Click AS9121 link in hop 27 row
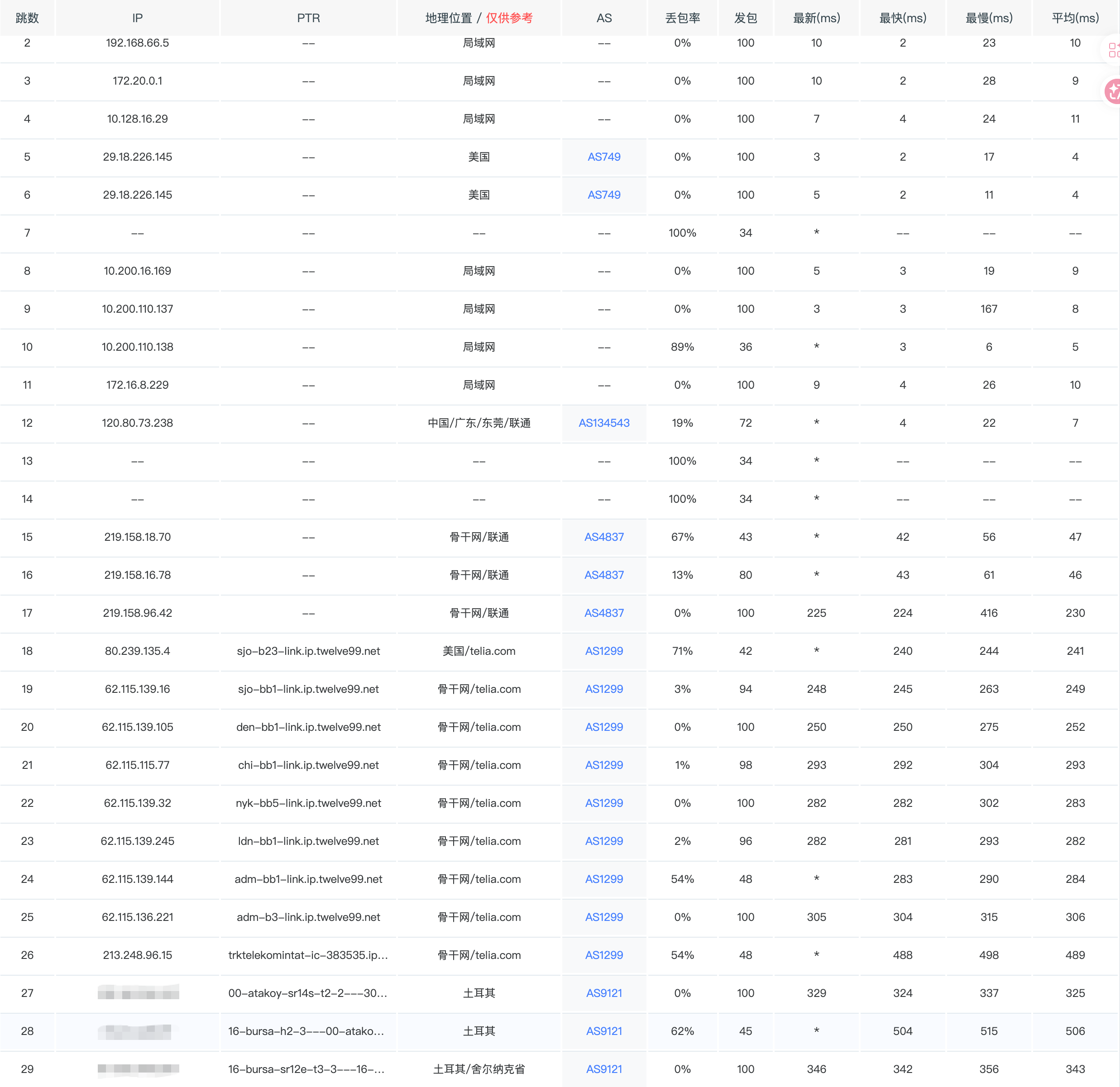This screenshot has height=1087, width=1120. coord(603,993)
